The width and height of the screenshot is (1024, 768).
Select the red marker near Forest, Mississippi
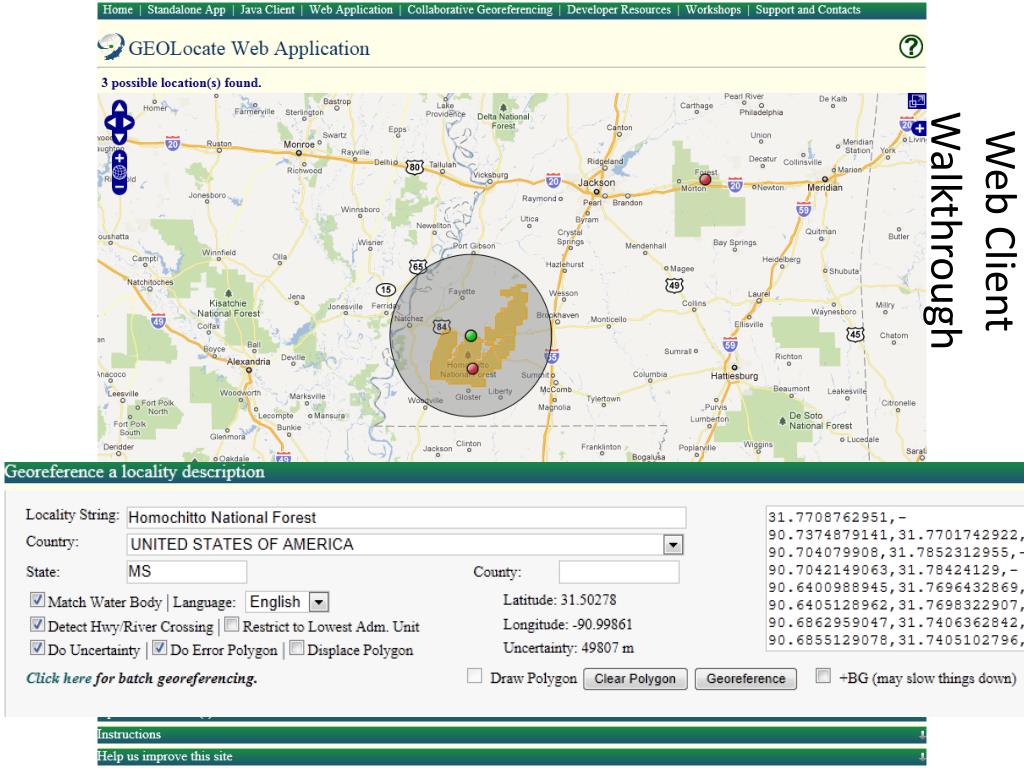705,179
